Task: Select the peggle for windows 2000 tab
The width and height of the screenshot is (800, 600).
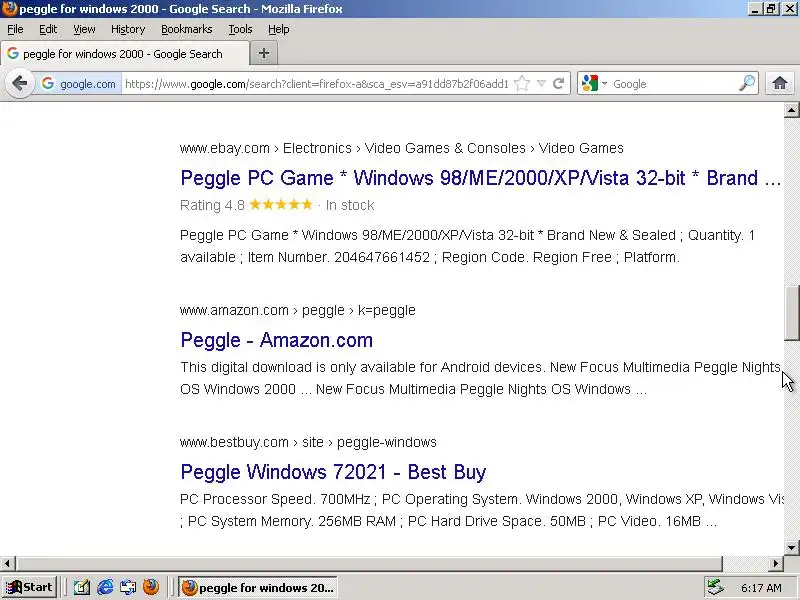Action: 125,54
